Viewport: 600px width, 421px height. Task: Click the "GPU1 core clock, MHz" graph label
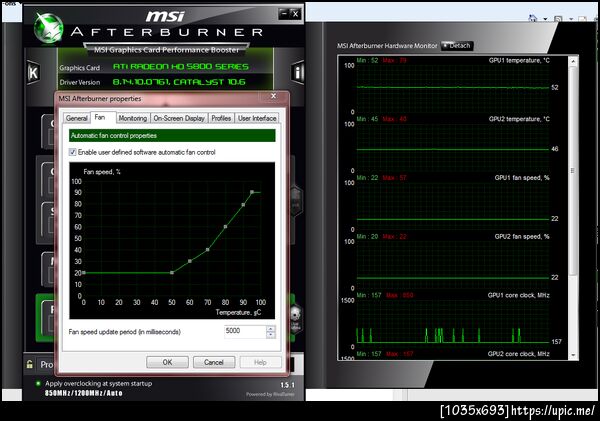(518, 295)
